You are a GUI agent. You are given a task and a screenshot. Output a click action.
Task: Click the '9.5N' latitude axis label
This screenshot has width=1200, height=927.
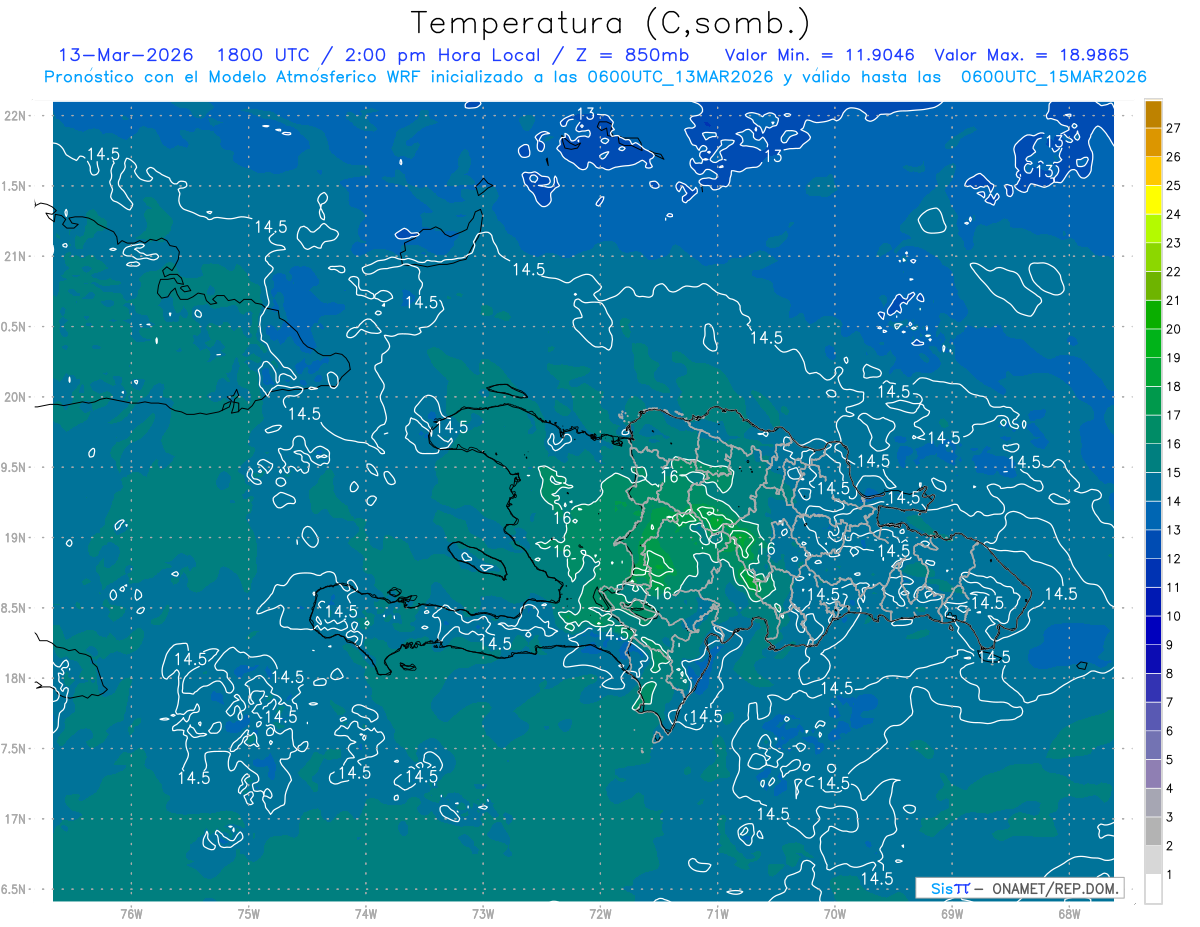(15, 467)
